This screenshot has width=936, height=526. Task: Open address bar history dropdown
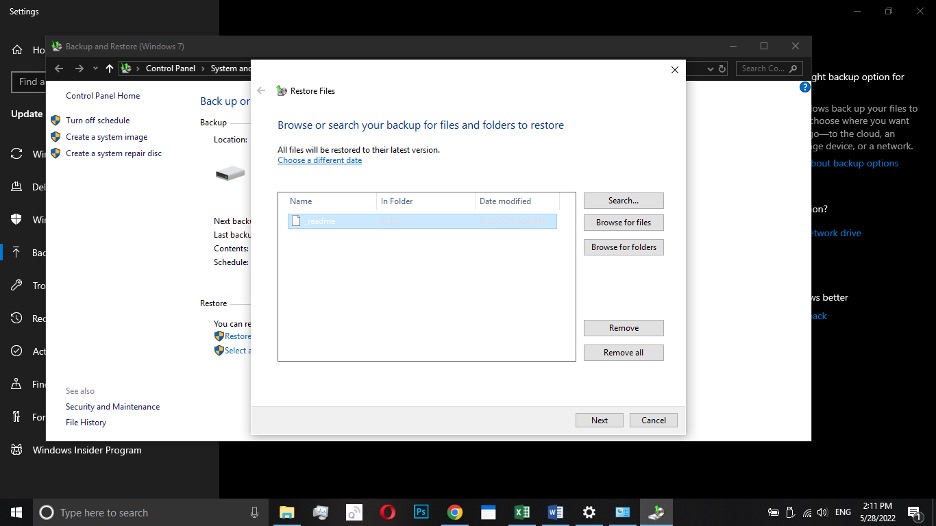710,69
